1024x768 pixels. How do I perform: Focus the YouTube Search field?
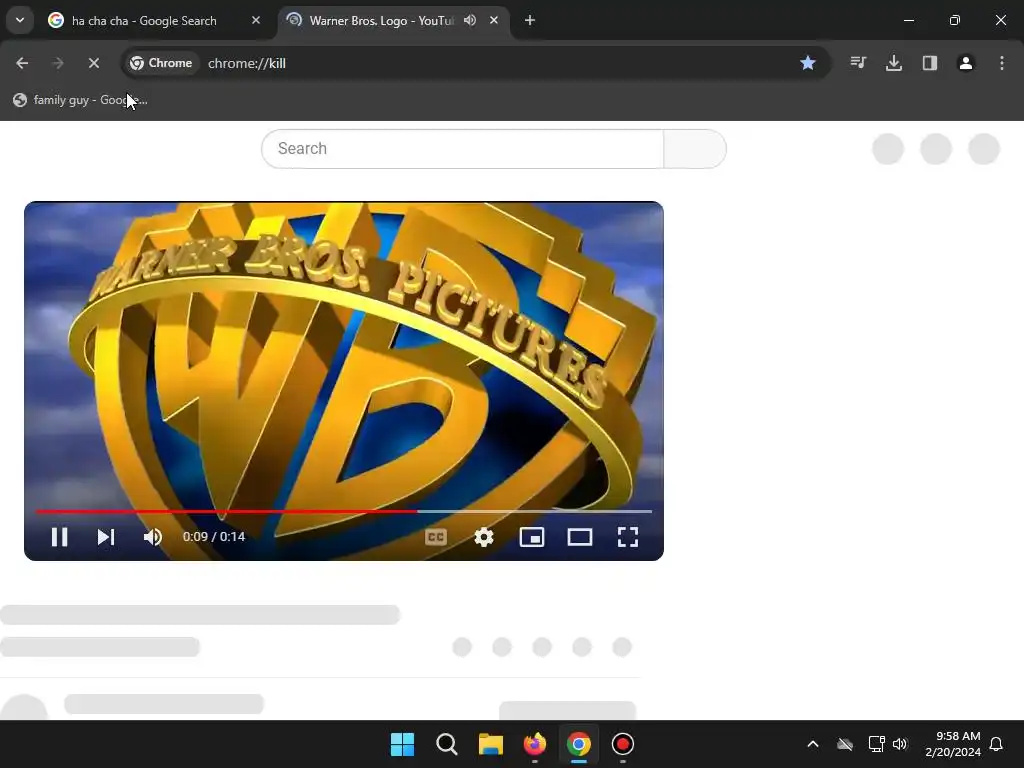click(x=462, y=149)
